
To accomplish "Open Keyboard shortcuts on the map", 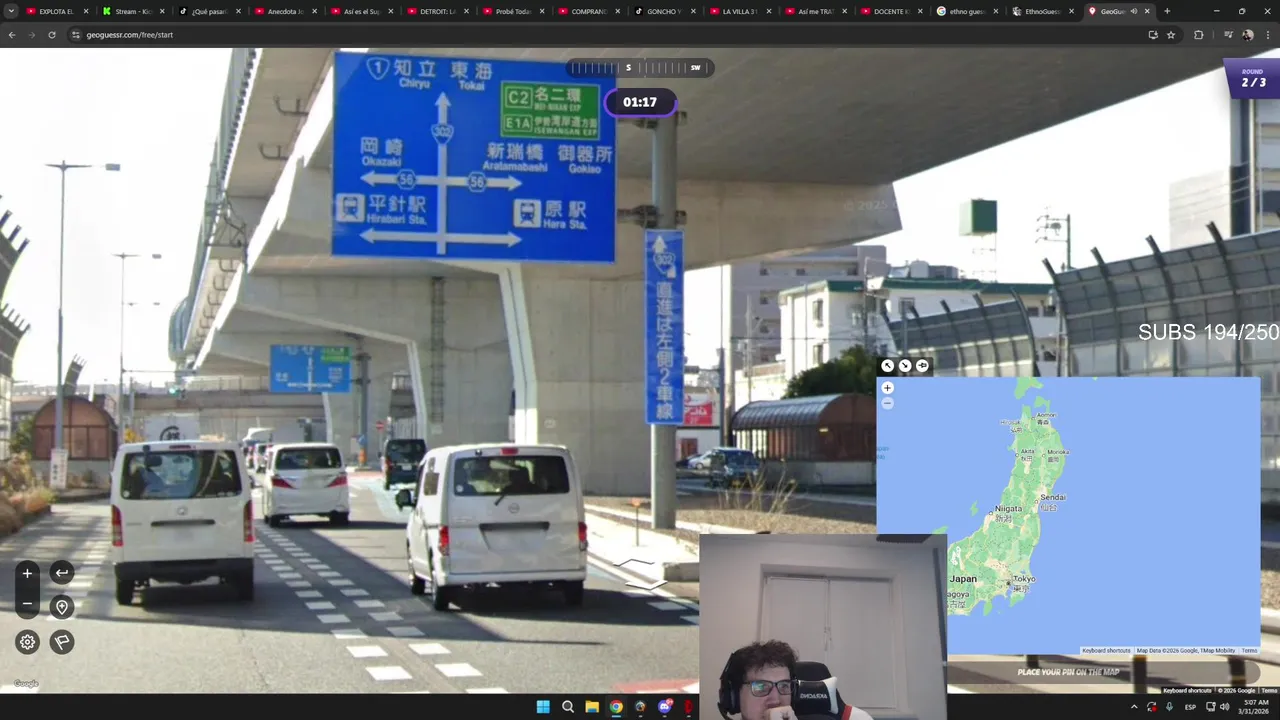I will click(x=1105, y=651).
